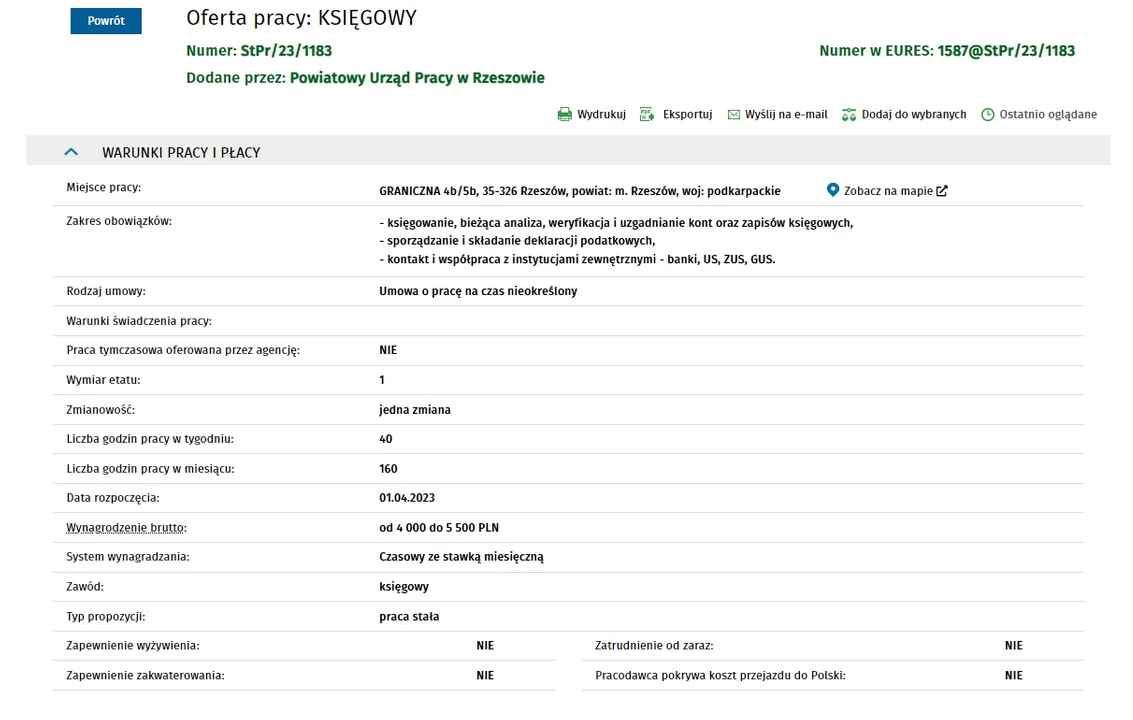Click NIE next to Zatrudnienie od zaraz
The image size is (1133, 720).
click(x=1013, y=646)
